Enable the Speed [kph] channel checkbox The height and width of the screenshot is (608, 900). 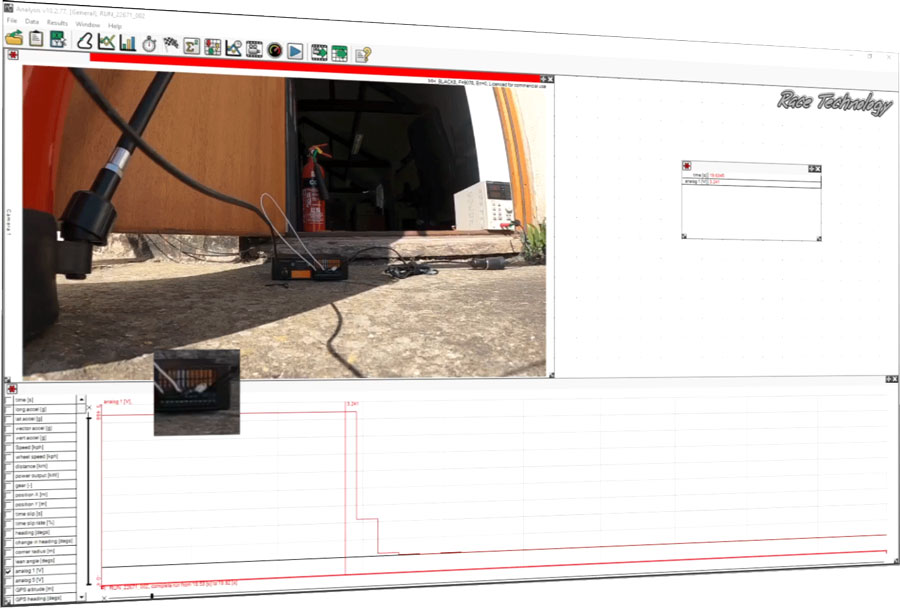(x=9, y=446)
